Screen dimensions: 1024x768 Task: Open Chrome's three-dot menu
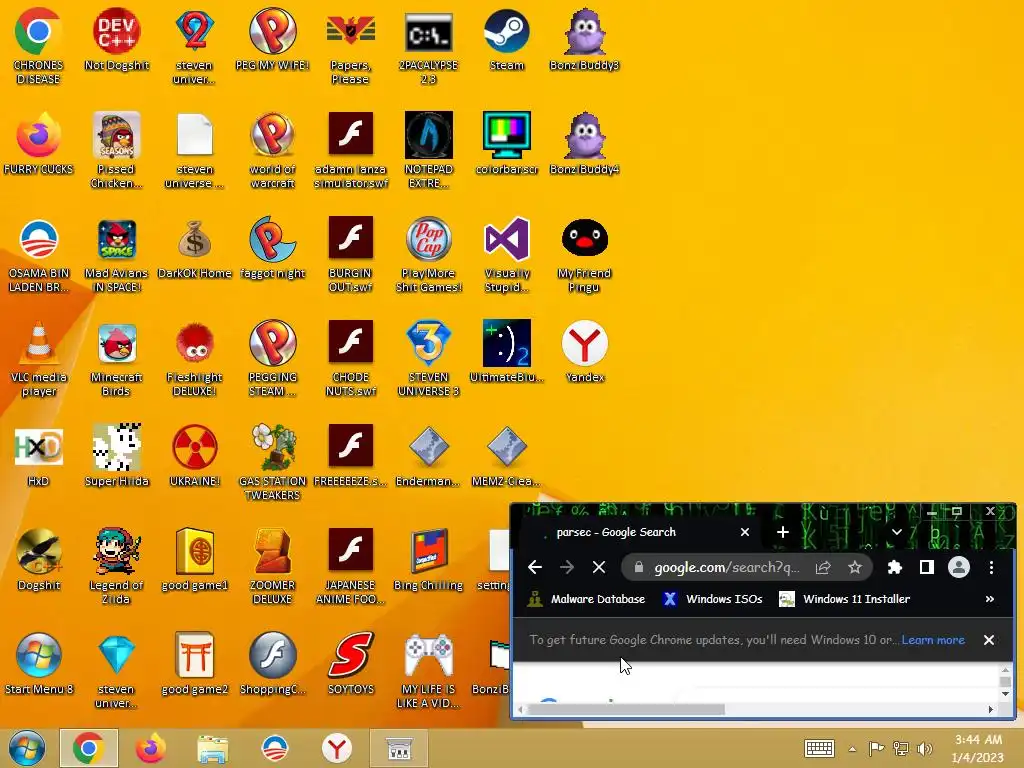991,568
